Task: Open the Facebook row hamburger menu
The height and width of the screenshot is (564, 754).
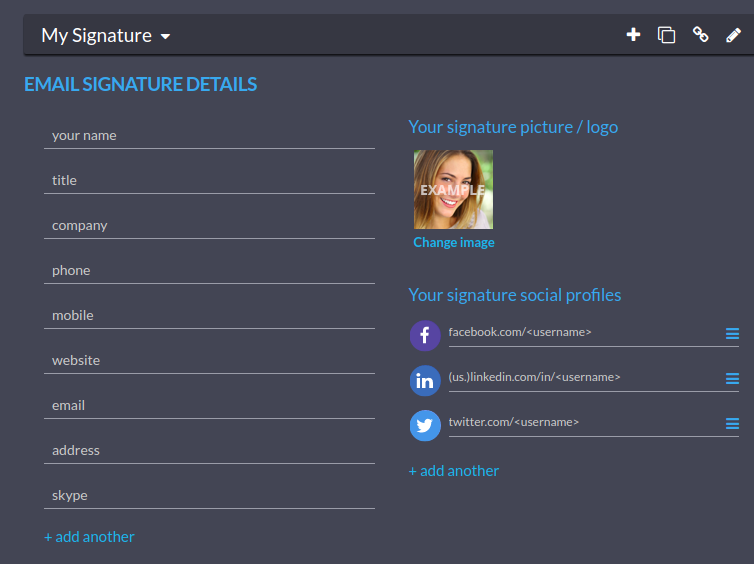Action: click(x=732, y=334)
